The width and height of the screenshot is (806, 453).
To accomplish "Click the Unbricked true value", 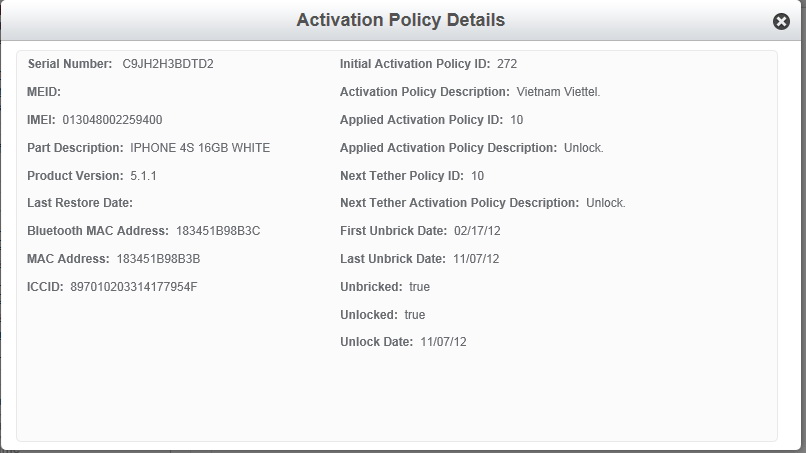I will point(419,287).
